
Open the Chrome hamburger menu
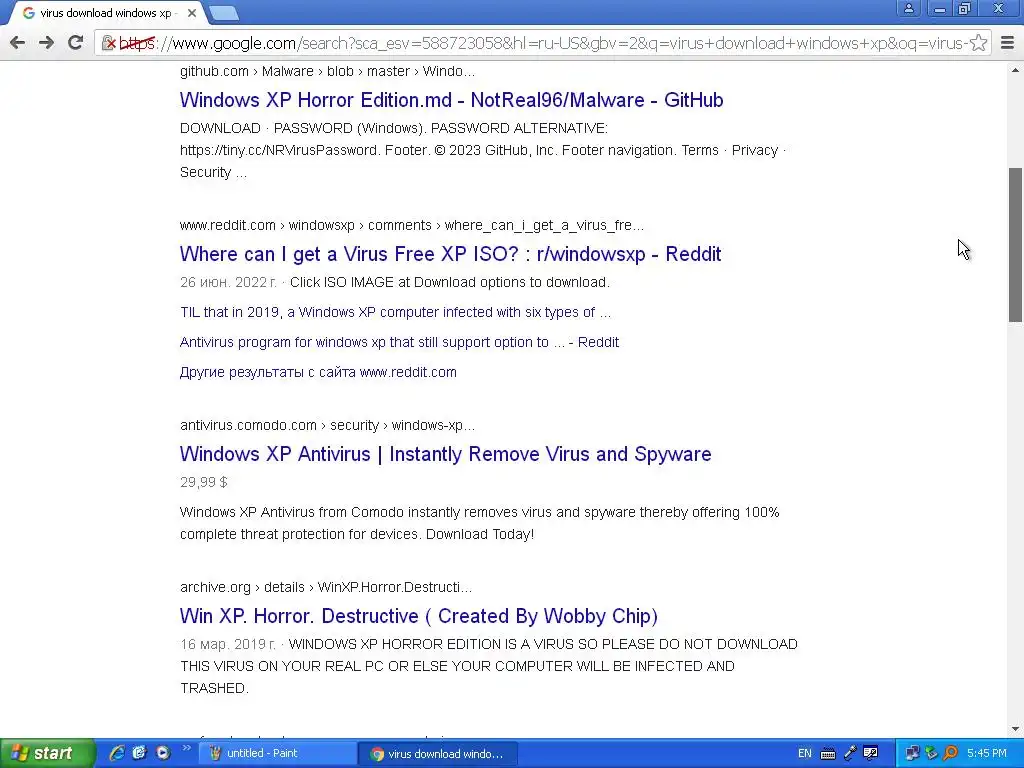click(1008, 43)
